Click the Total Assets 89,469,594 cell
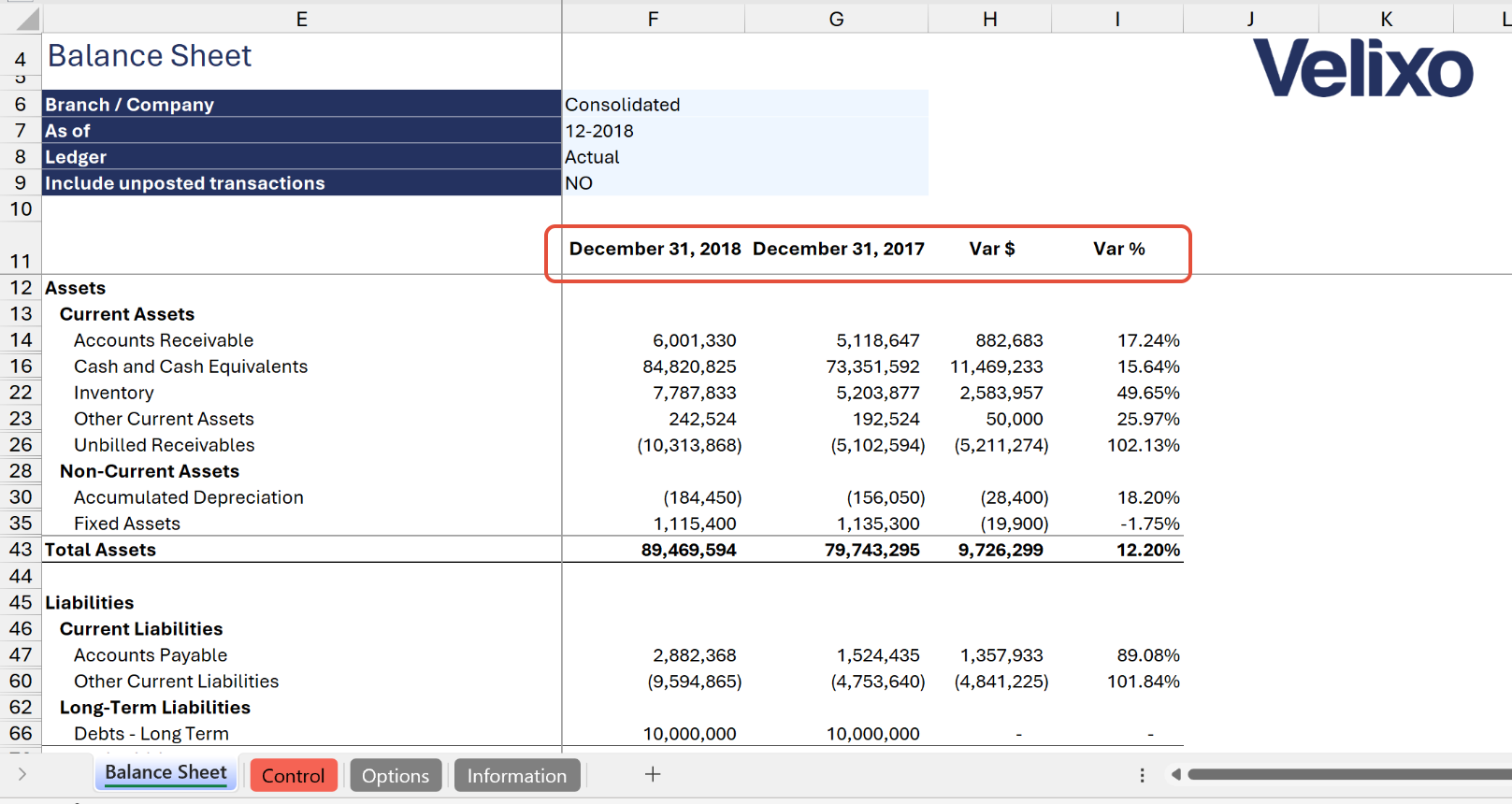 [x=653, y=549]
